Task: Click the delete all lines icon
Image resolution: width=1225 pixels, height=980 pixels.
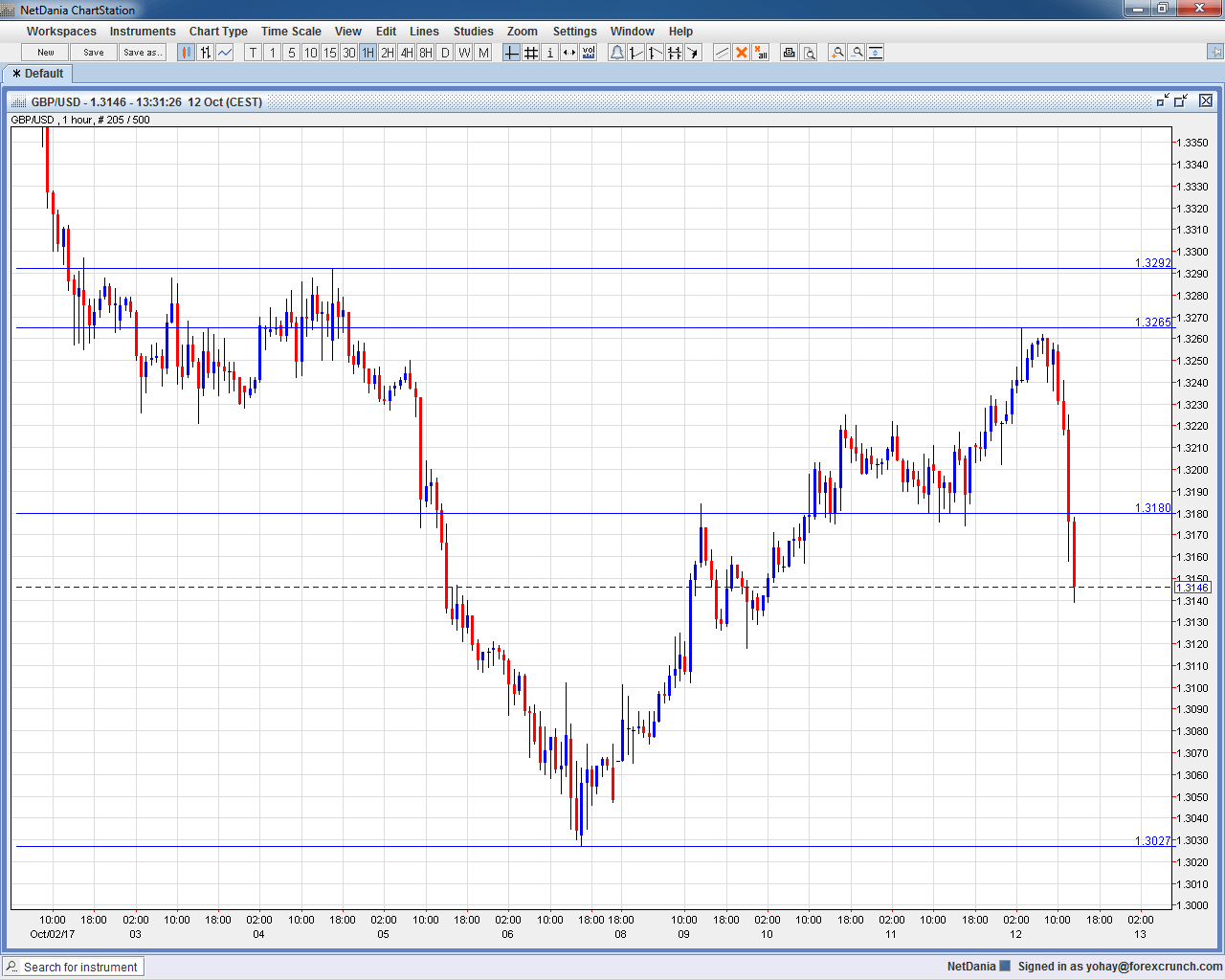Action: tap(761, 53)
